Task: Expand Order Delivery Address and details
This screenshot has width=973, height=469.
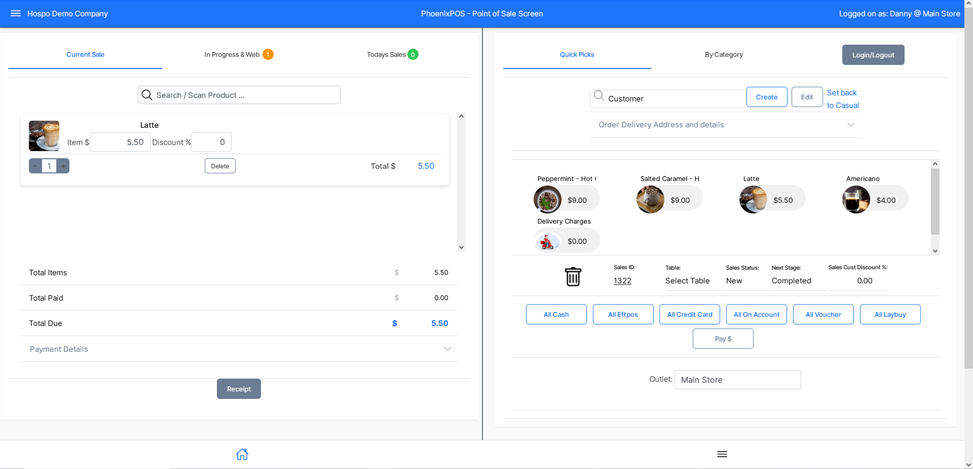Action: [850, 125]
